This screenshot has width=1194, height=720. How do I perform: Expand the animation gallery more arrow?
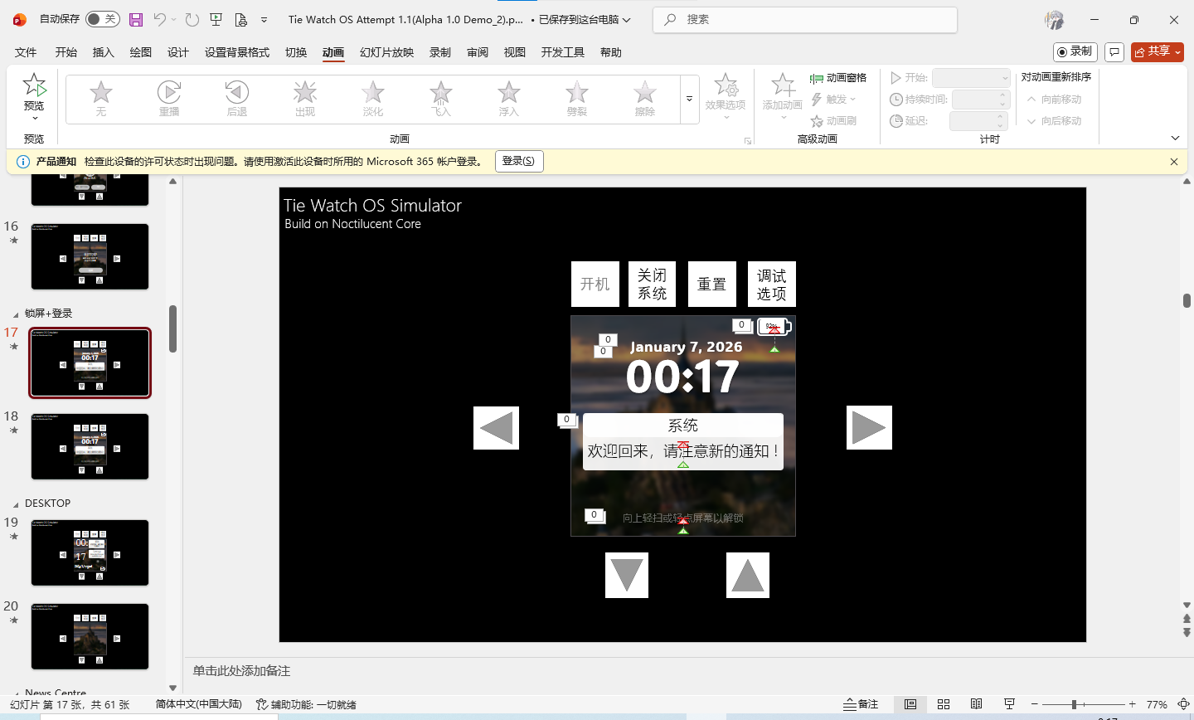click(689, 98)
